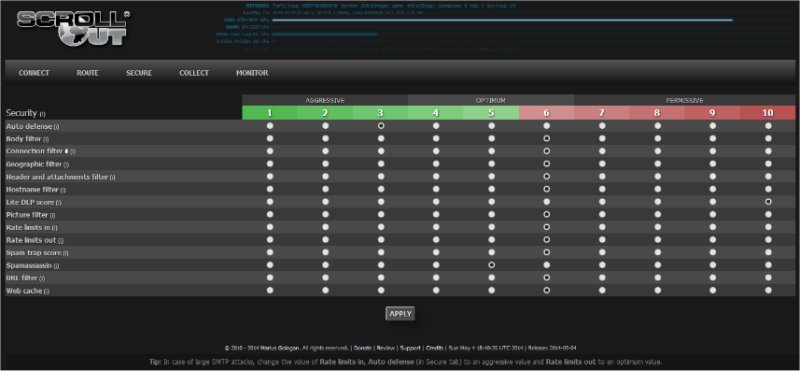800x371 pixels.
Task: Set URL filter to level 5
Action: [491, 278]
